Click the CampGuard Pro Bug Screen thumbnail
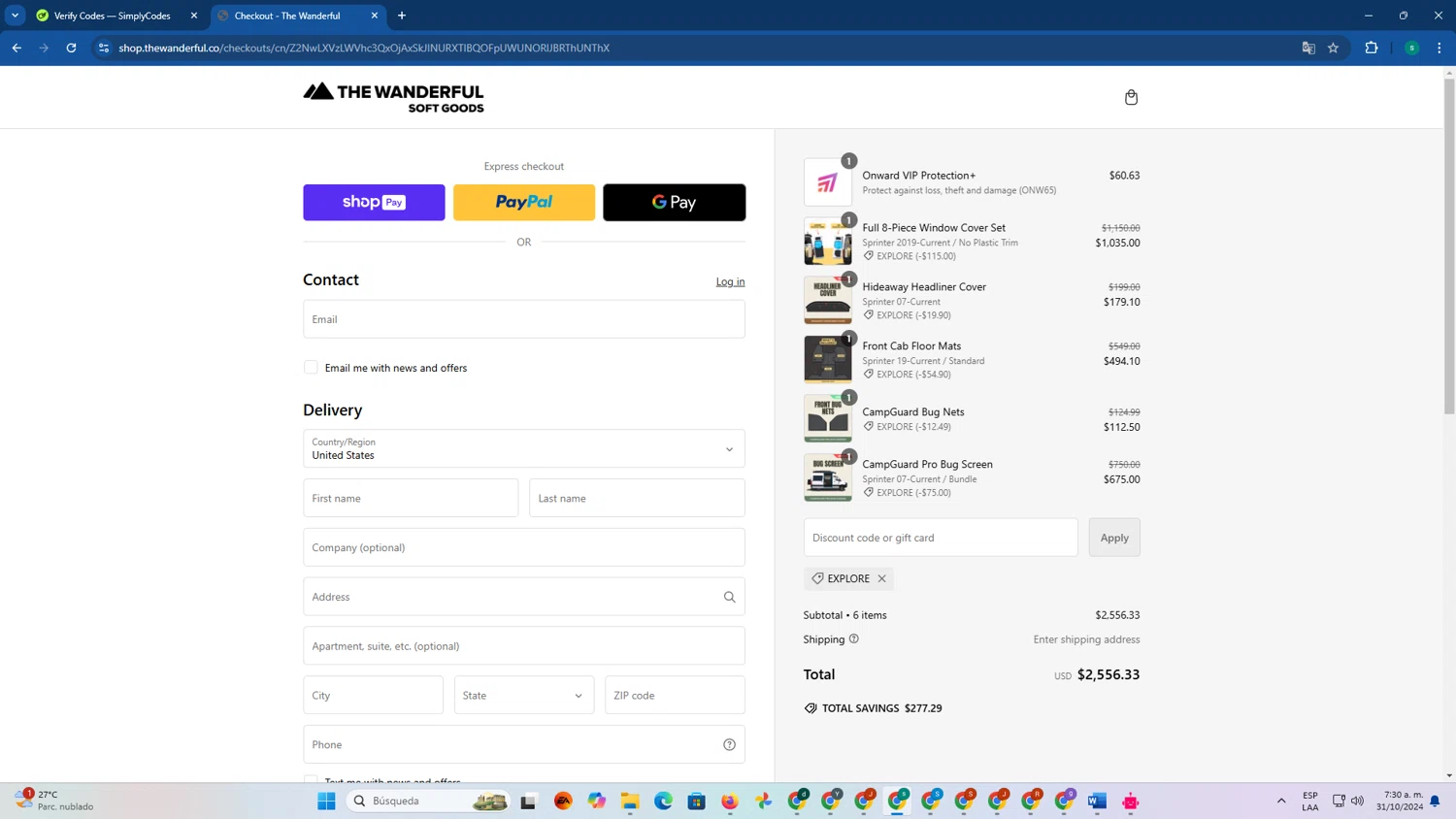This screenshot has width=1456, height=819. pos(827,478)
